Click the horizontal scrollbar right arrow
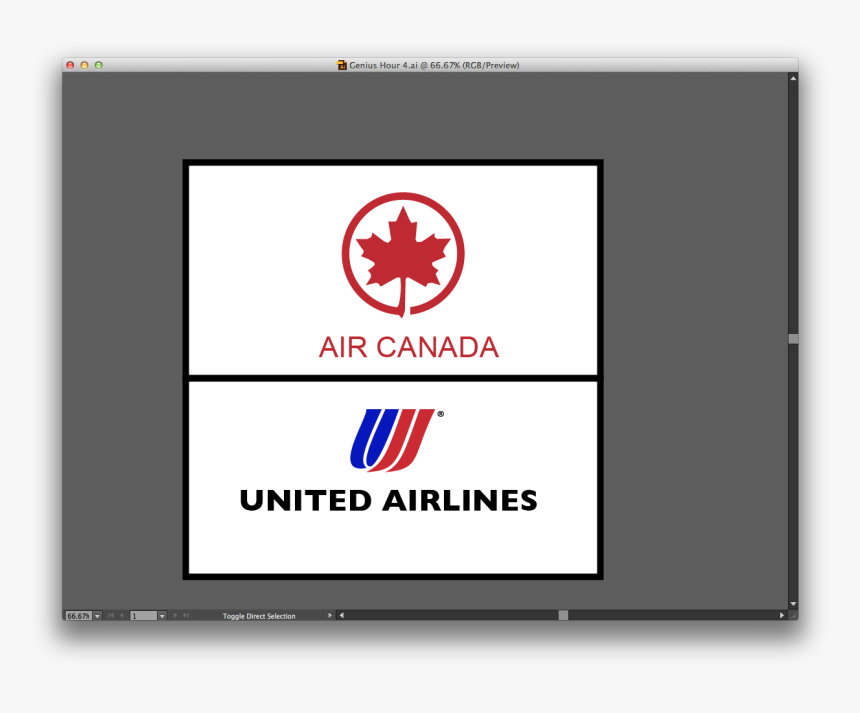The height and width of the screenshot is (713, 860). [782, 615]
